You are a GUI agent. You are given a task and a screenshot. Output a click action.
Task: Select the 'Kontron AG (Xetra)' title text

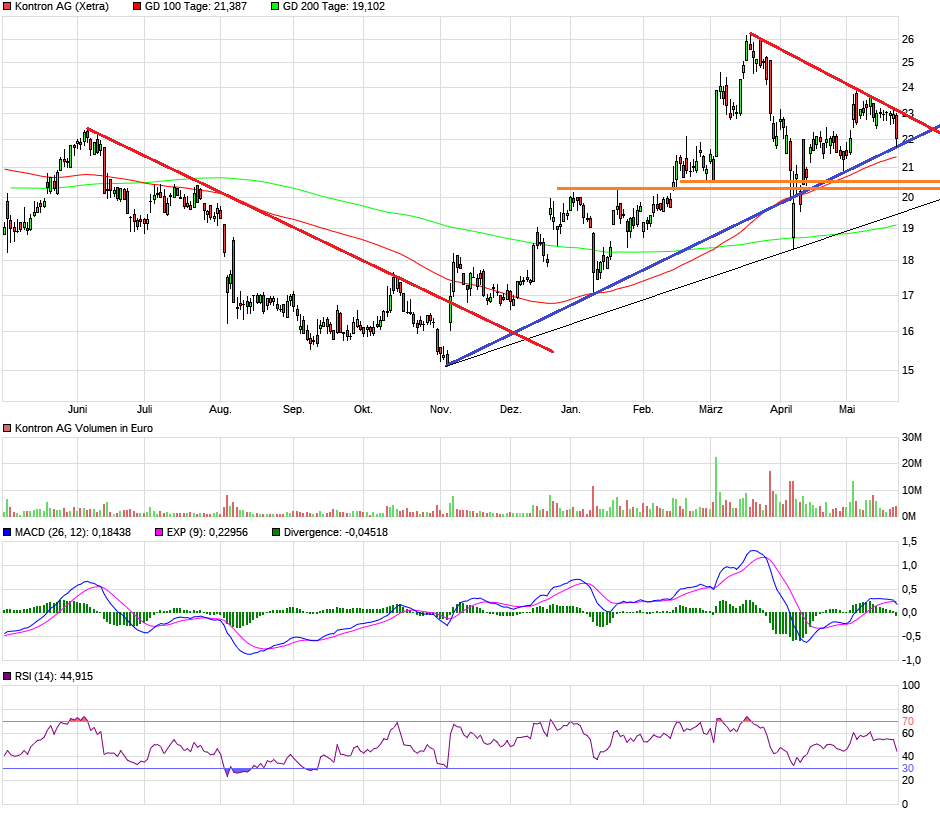coord(62,7)
